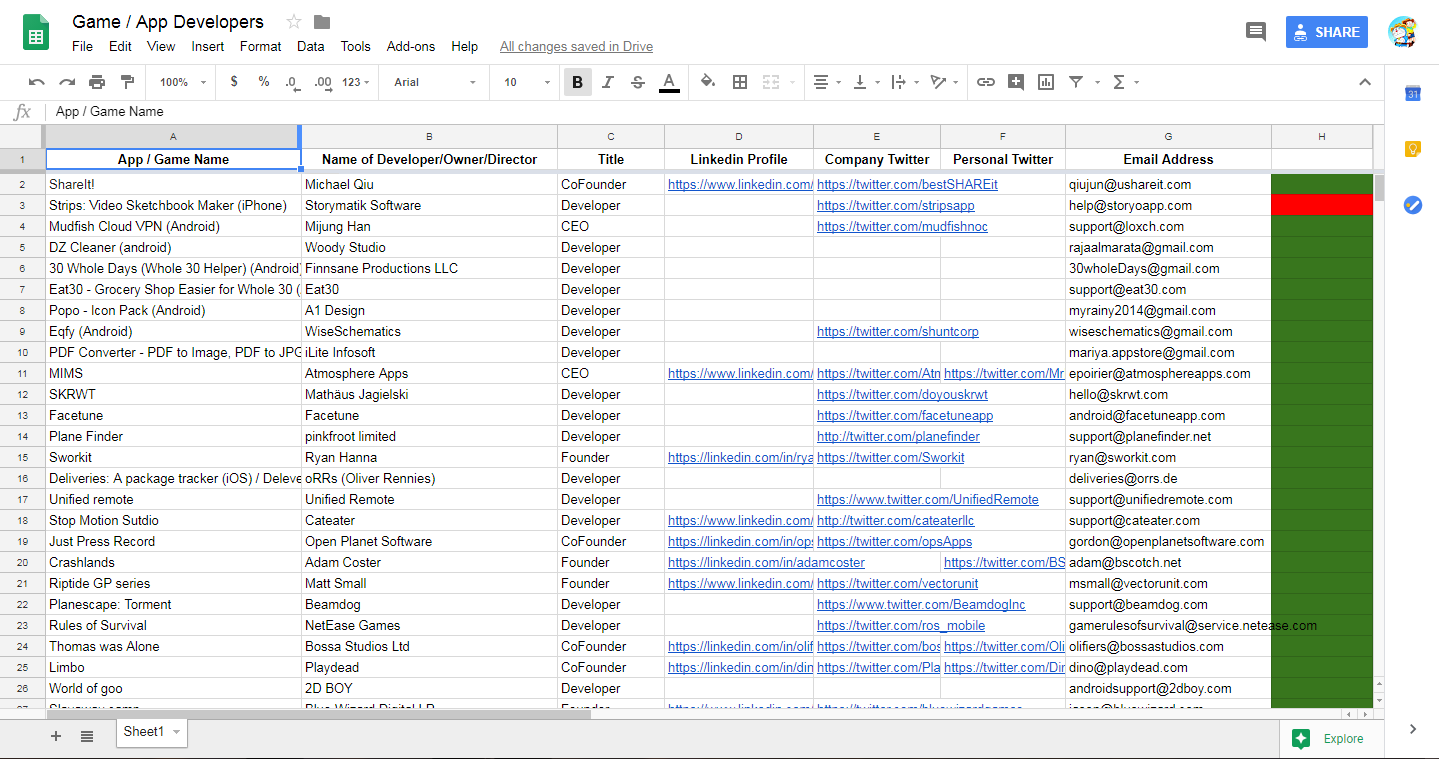Click the Move to folder icon
Viewport: 1439px width, 759px height.
322,22
